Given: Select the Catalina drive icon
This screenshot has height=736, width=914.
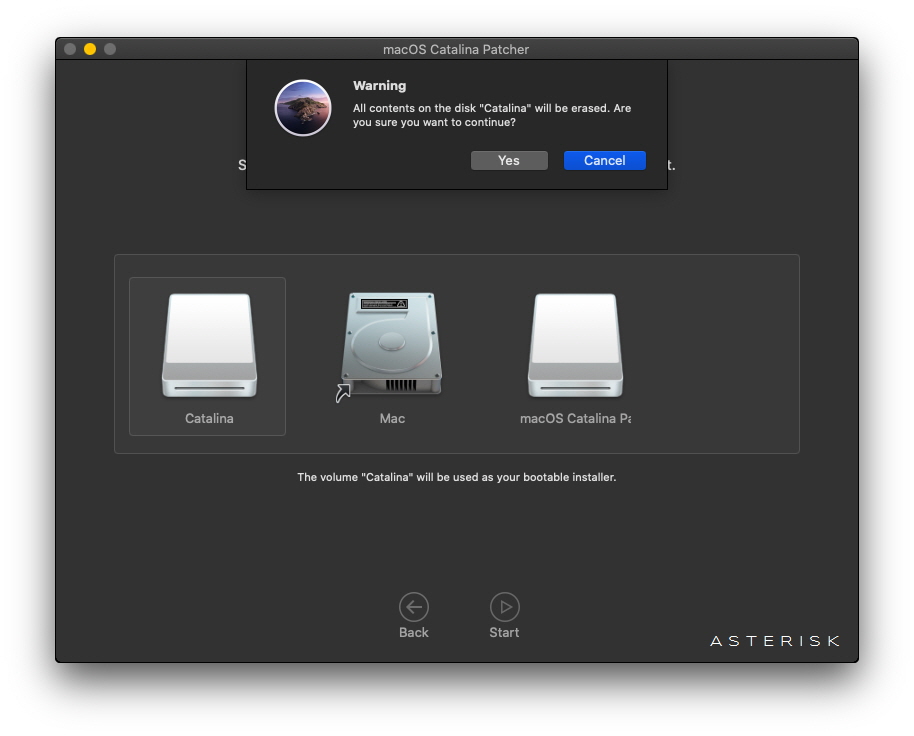Looking at the screenshot, I should click(209, 345).
